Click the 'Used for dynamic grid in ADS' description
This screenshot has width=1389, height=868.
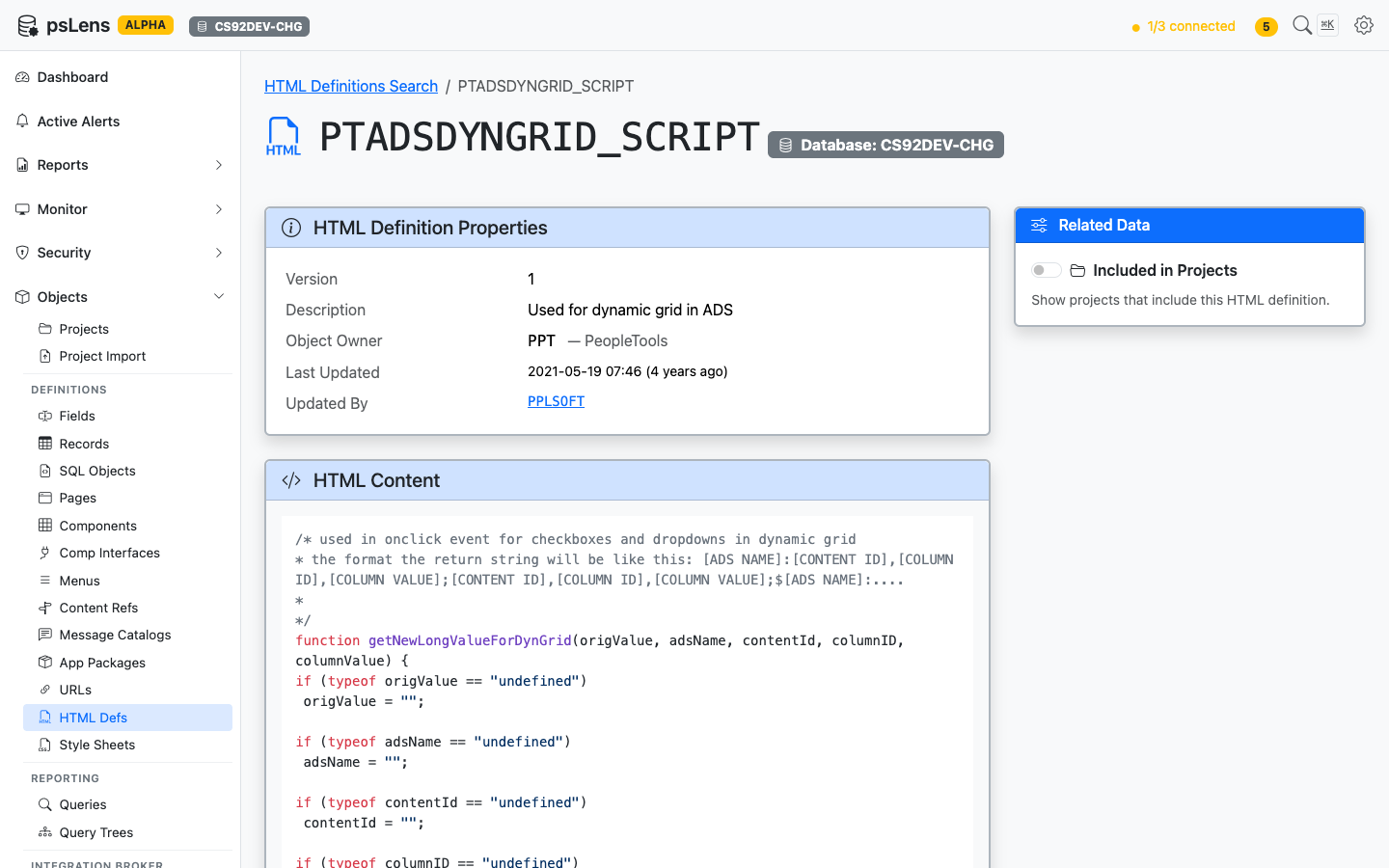click(630, 310)
